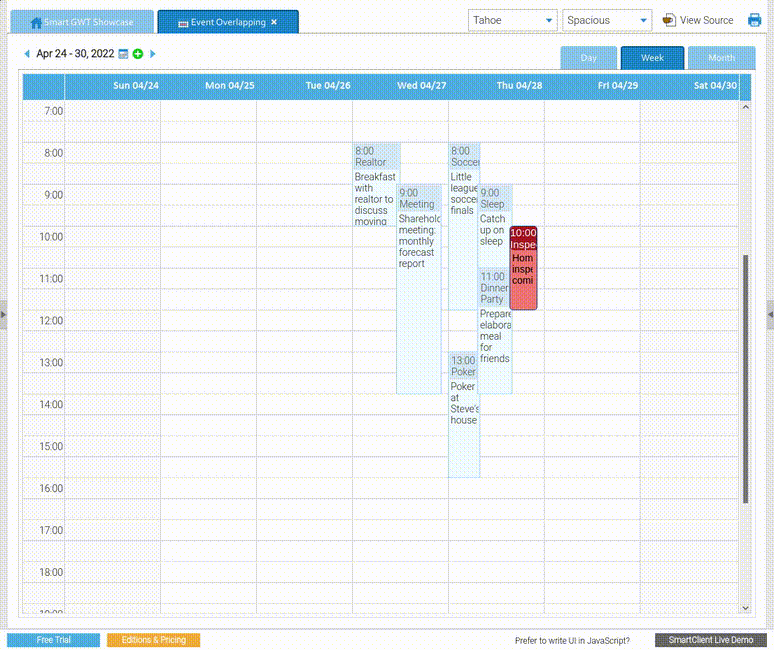Click the View Source icon
Image resolution: width=774 pixels, height=650 pixels.
(669, 20)
